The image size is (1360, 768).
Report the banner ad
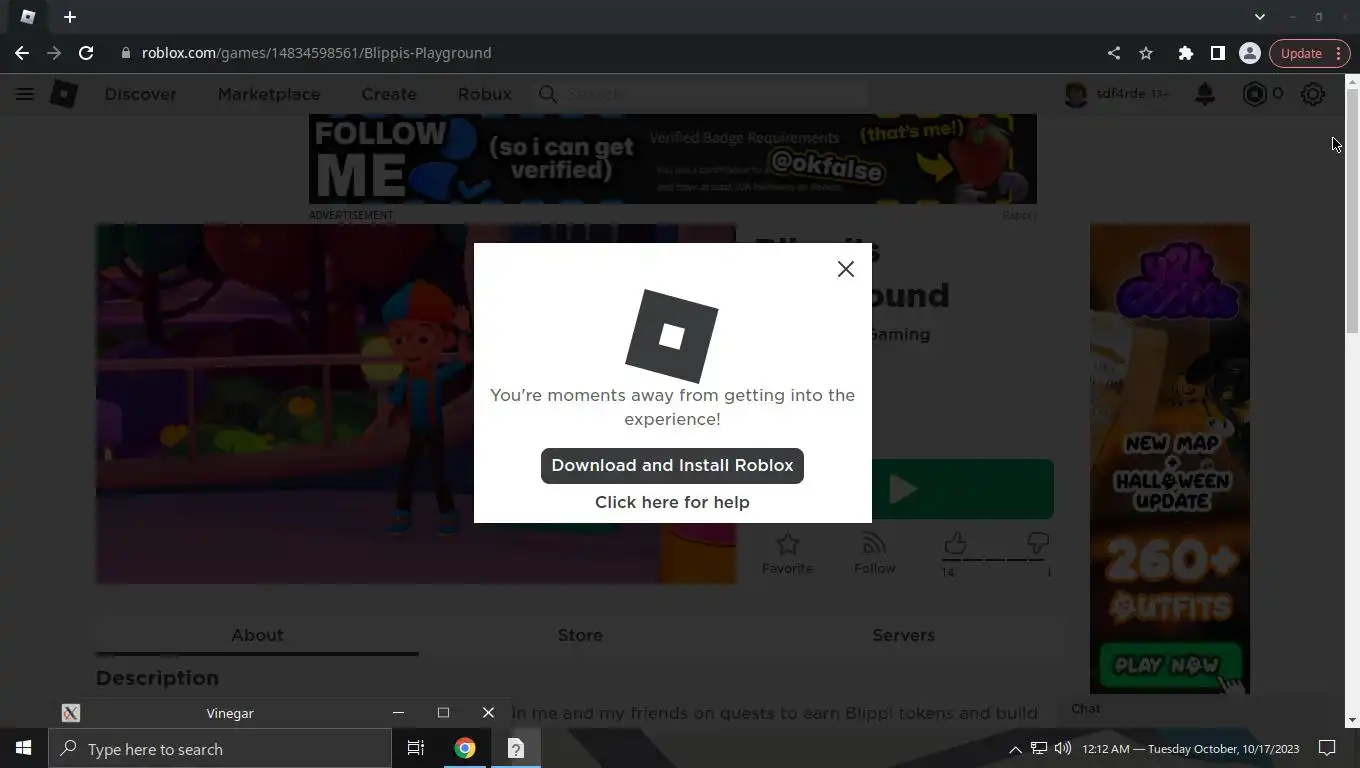click(x=1019, y=215)
